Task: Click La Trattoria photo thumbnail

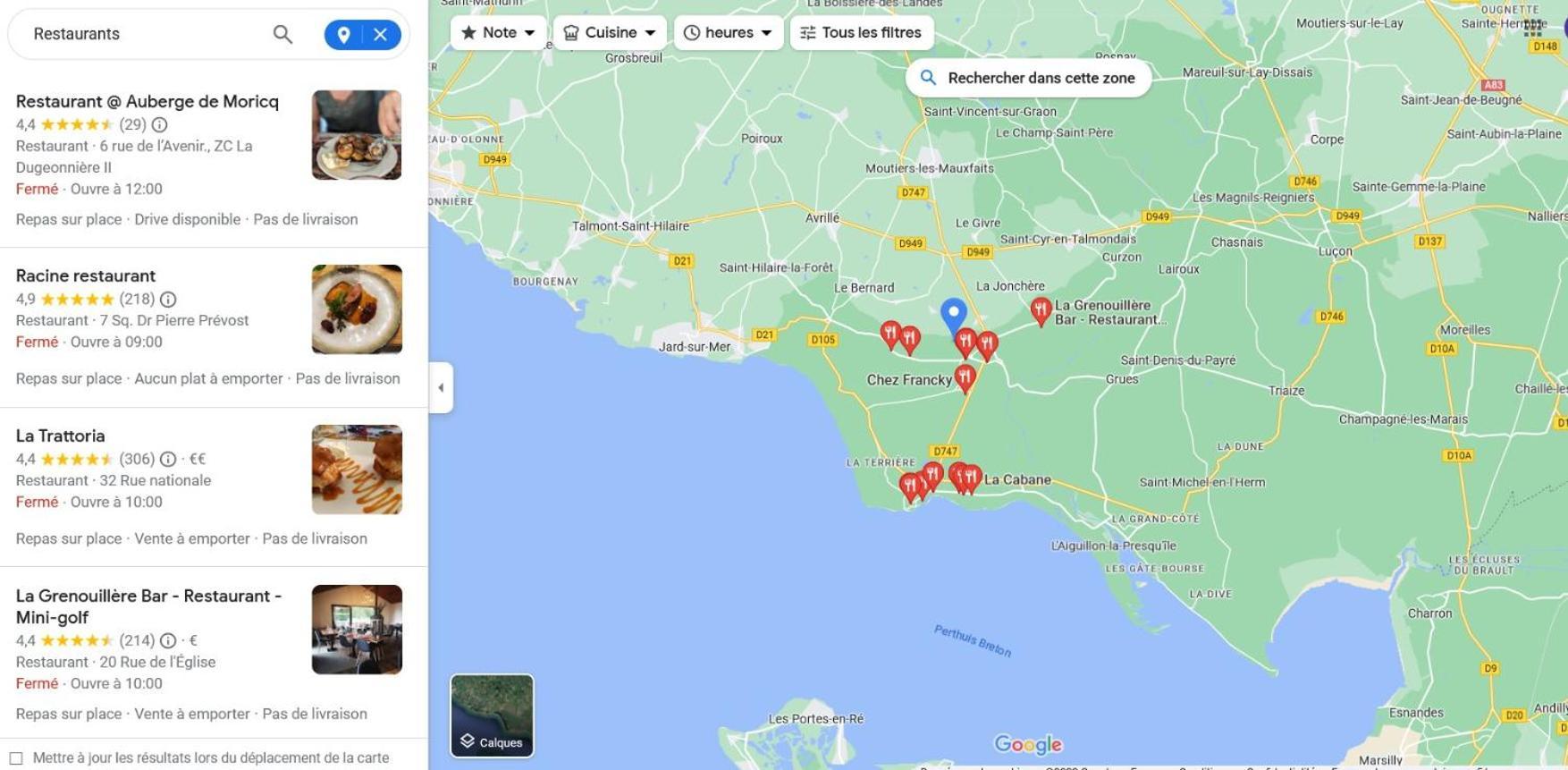Action: coord(357,470)
